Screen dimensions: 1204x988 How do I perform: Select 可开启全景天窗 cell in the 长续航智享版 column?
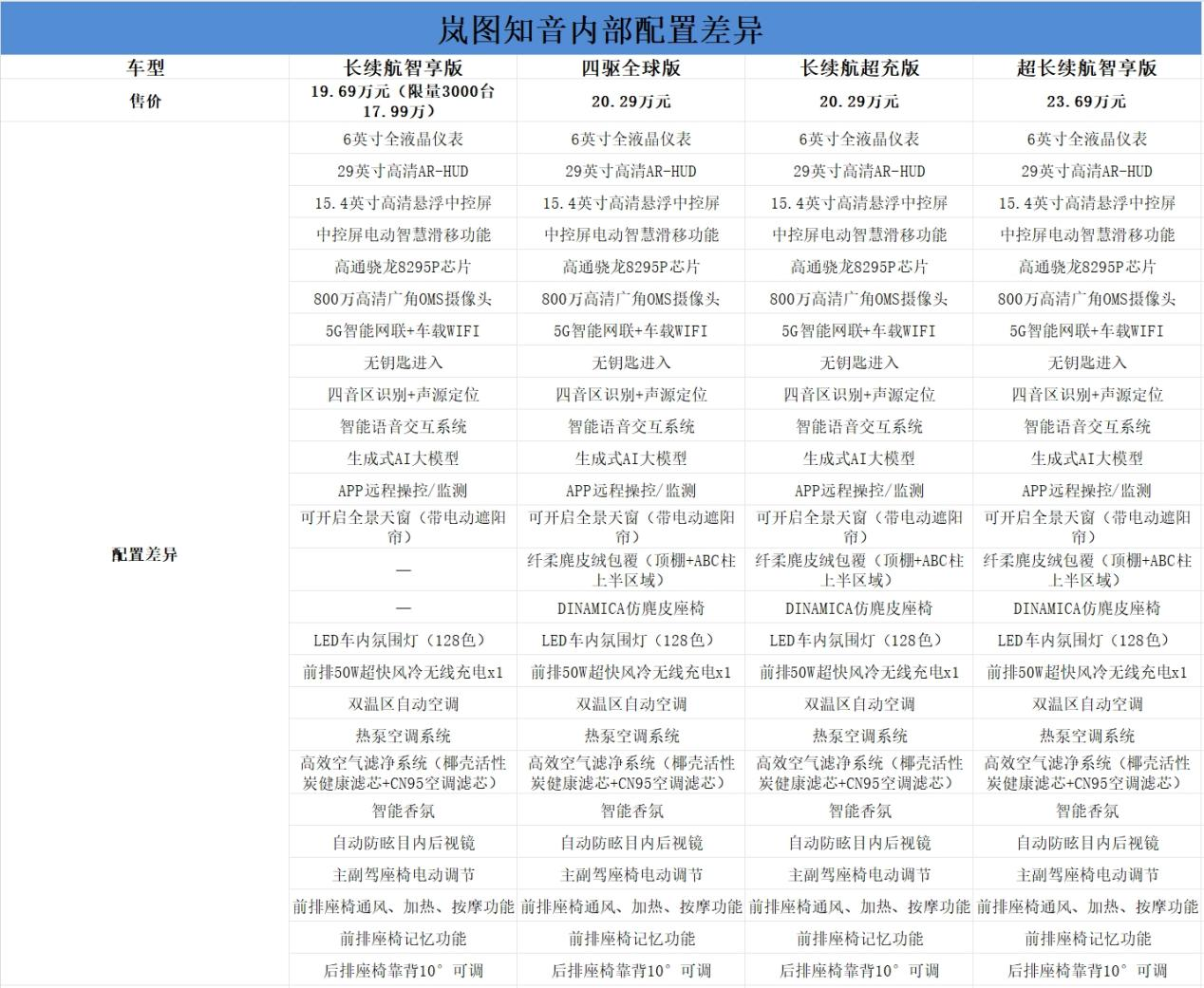(x=403, y=527)
